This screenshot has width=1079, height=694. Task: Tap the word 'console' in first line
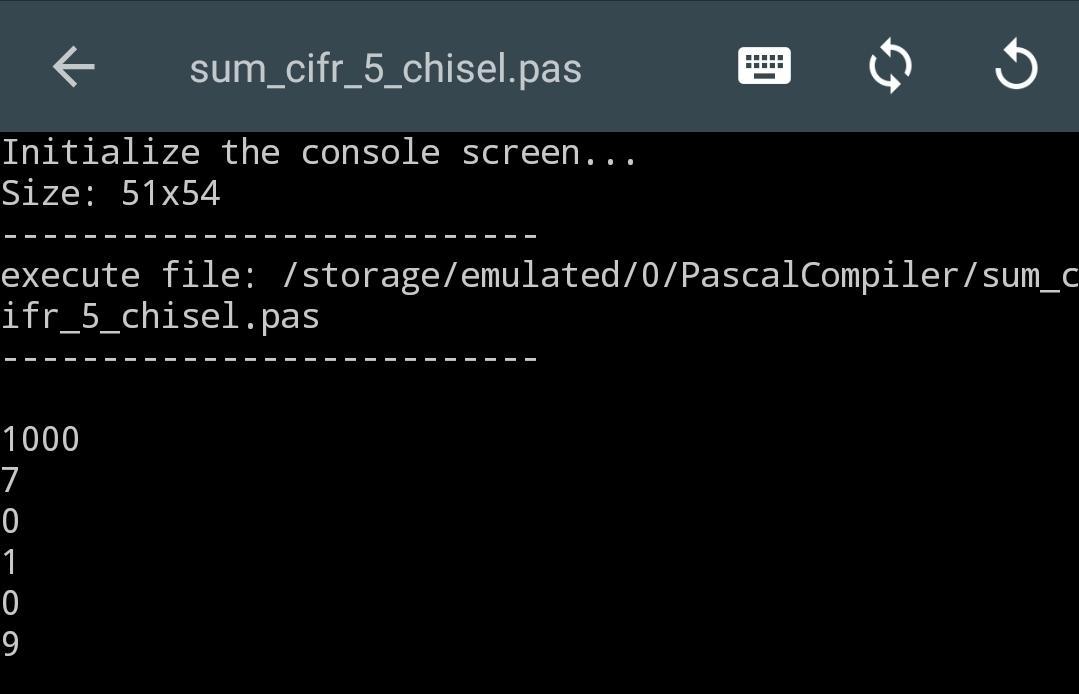click(x=370, y=153)
